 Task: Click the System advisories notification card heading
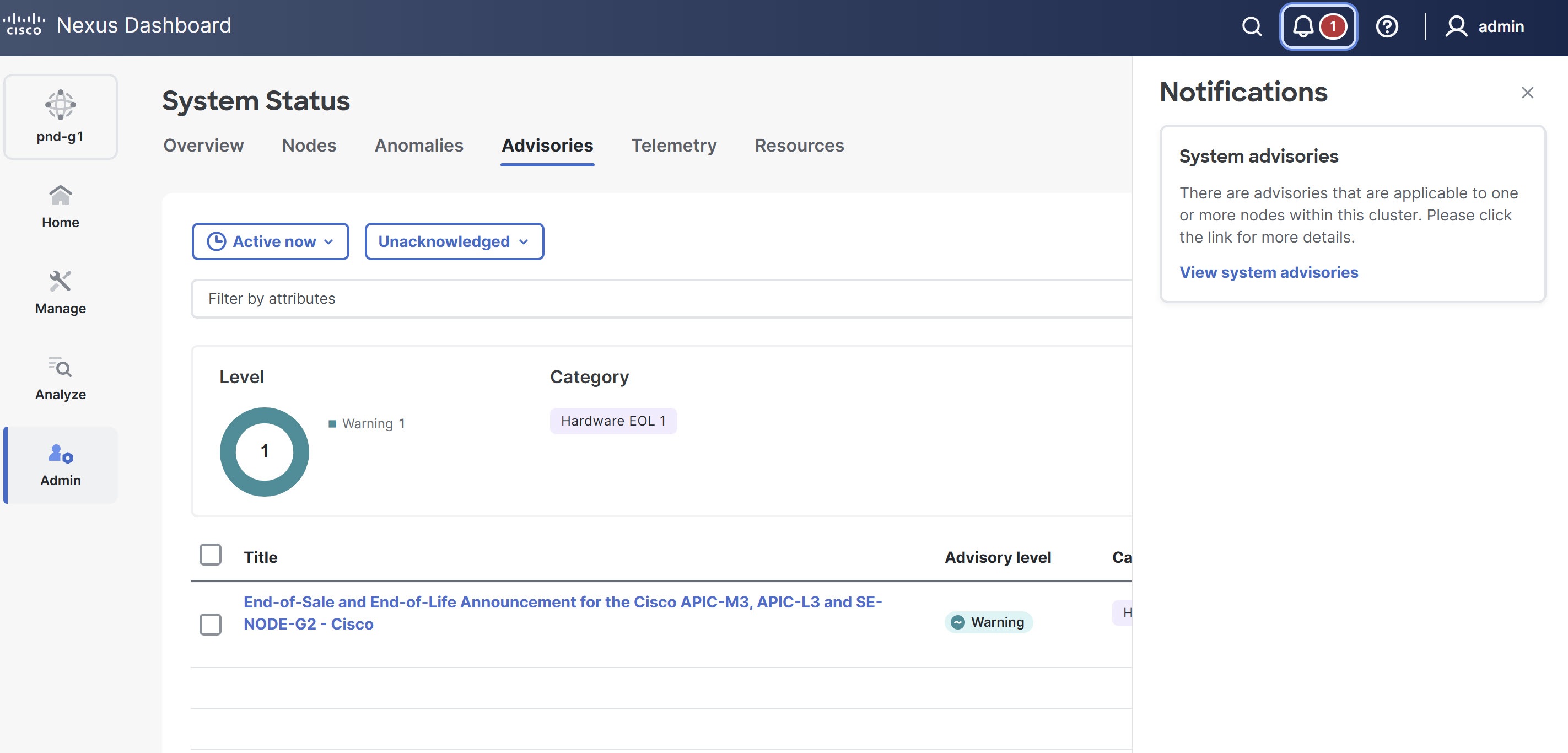point(1259,157)
